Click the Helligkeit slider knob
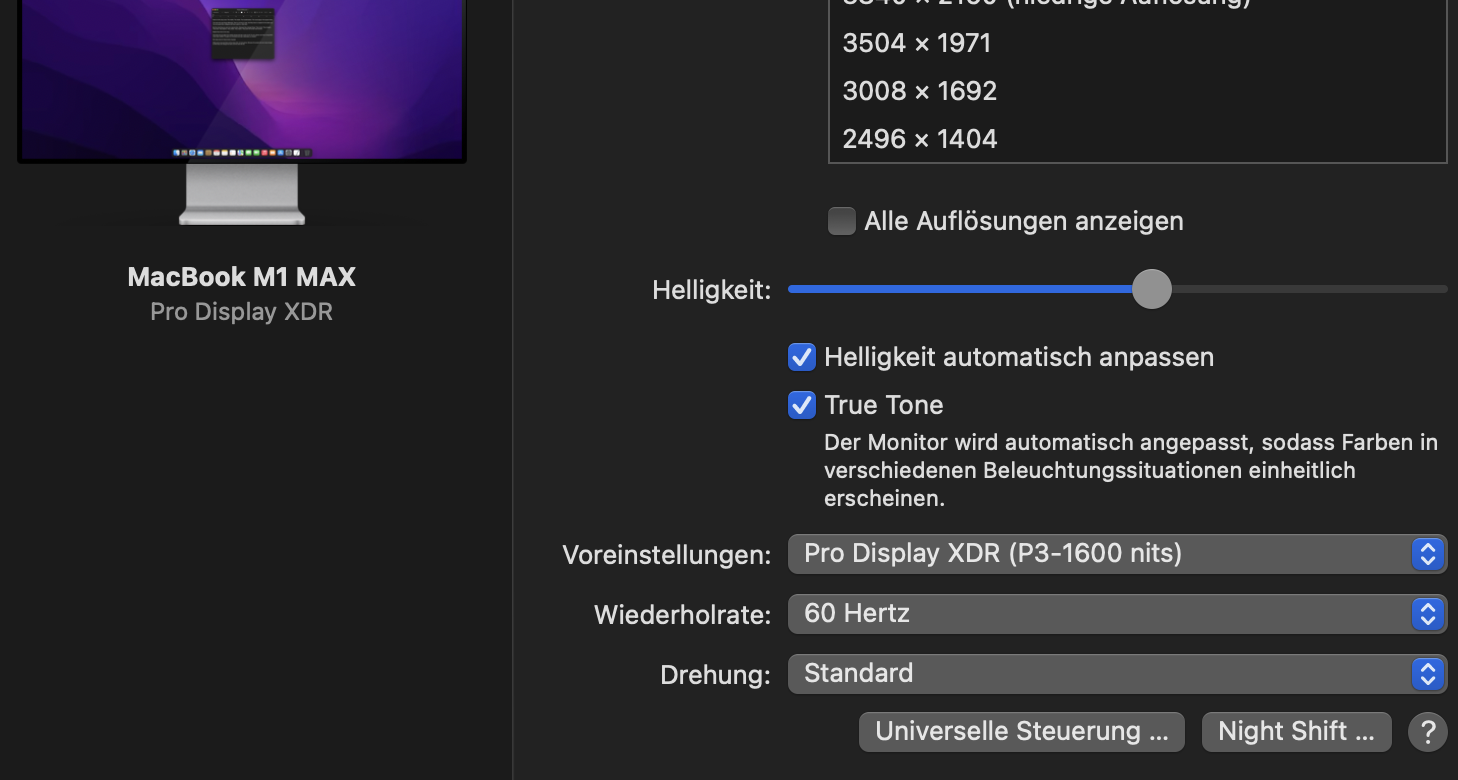This screenshot has height=780, width=1458. (1152, 289)
